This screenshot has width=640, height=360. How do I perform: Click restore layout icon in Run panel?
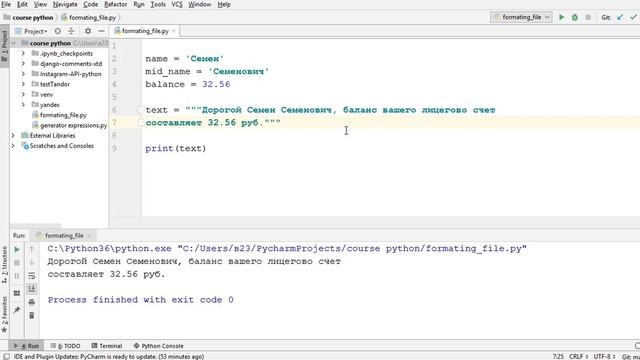coord(17,293)
